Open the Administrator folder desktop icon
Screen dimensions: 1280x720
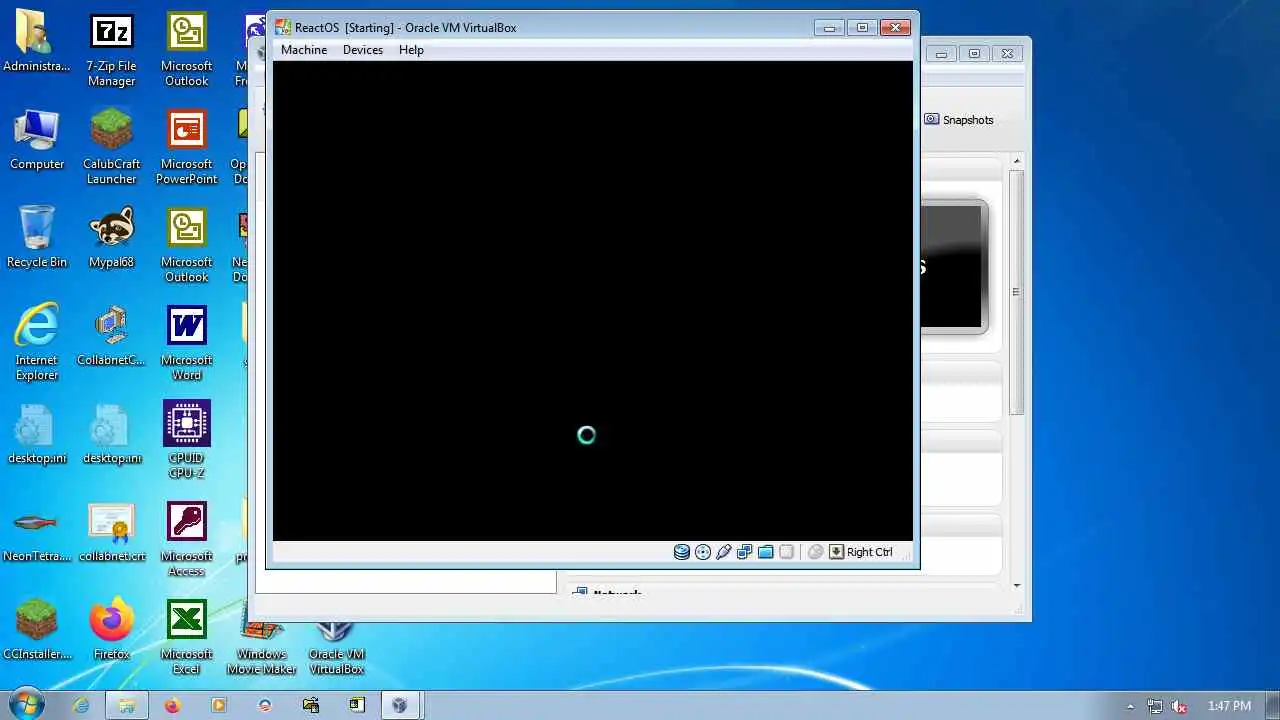coord(37,42)
